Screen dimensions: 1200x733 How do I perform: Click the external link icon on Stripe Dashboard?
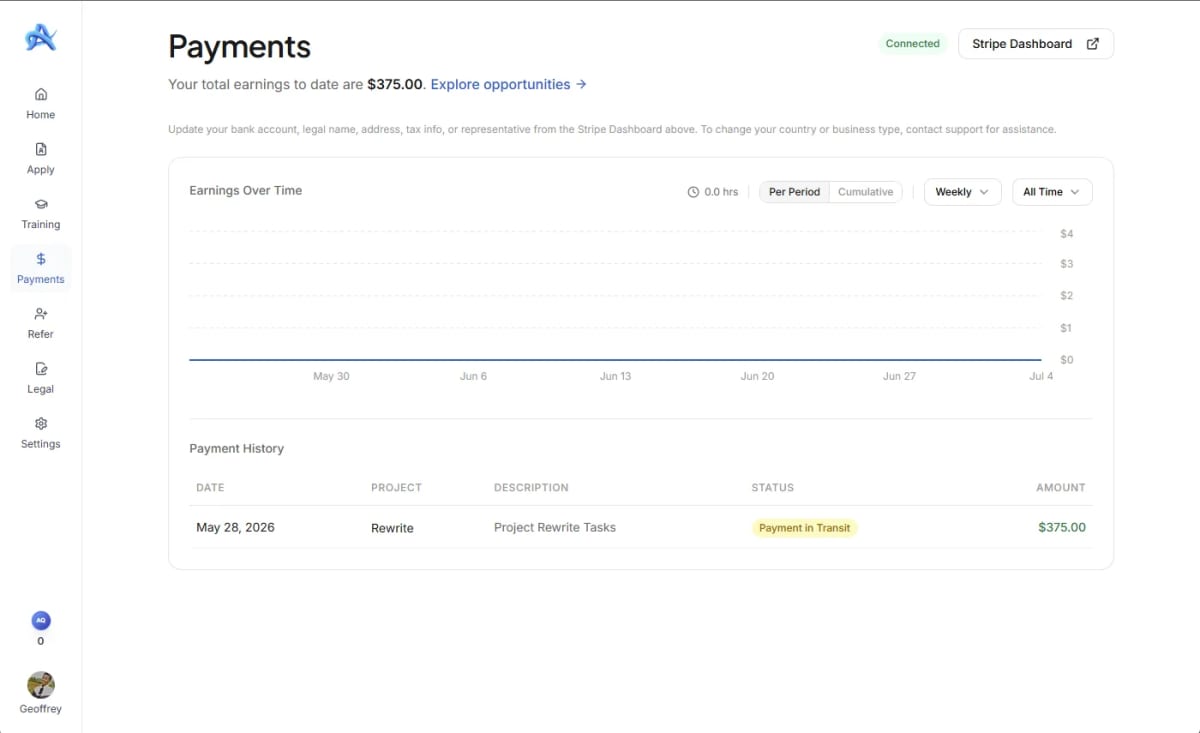pos(1093,44)
